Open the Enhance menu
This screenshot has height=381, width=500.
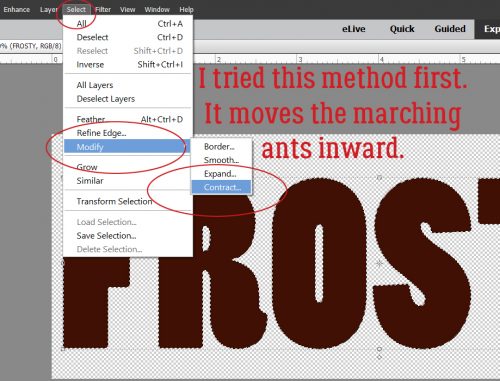[x=17, y=9]
